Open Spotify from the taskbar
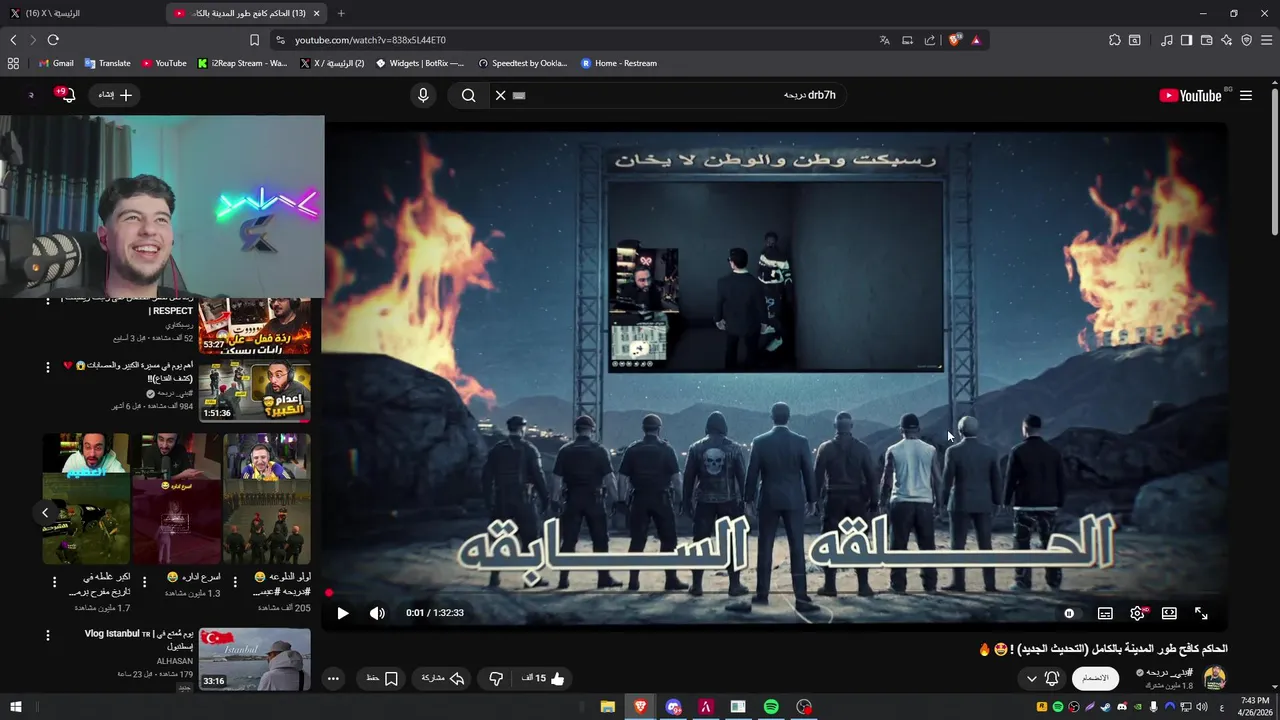This screenshot has width=1280, height=720. [x=771, y=707]
